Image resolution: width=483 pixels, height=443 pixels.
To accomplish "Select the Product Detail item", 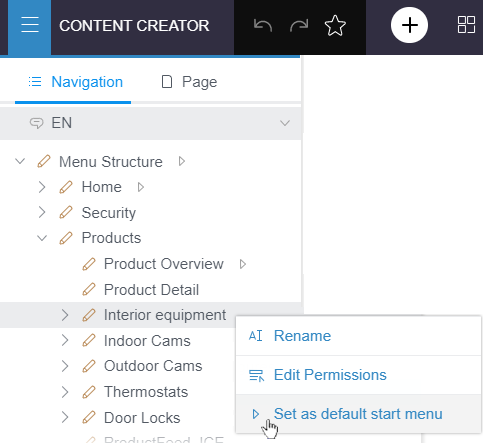I will [x=151, y=289].
